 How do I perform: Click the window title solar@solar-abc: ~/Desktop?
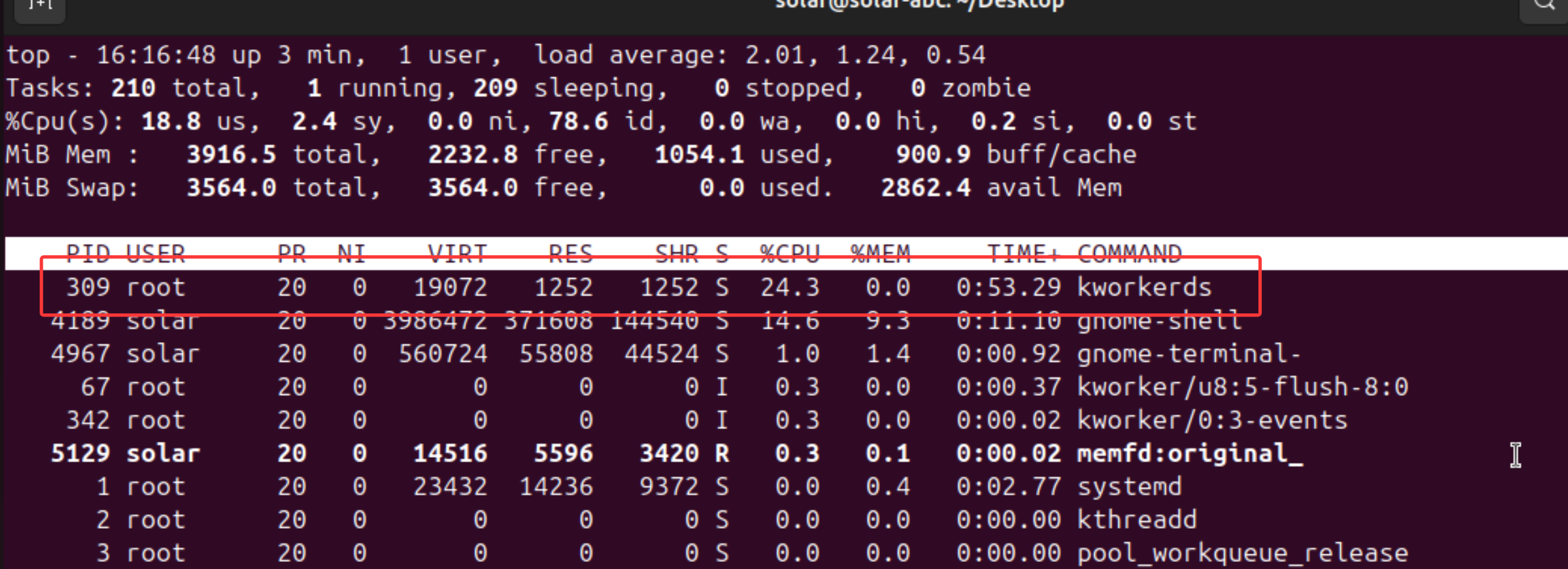pos(920,5)
